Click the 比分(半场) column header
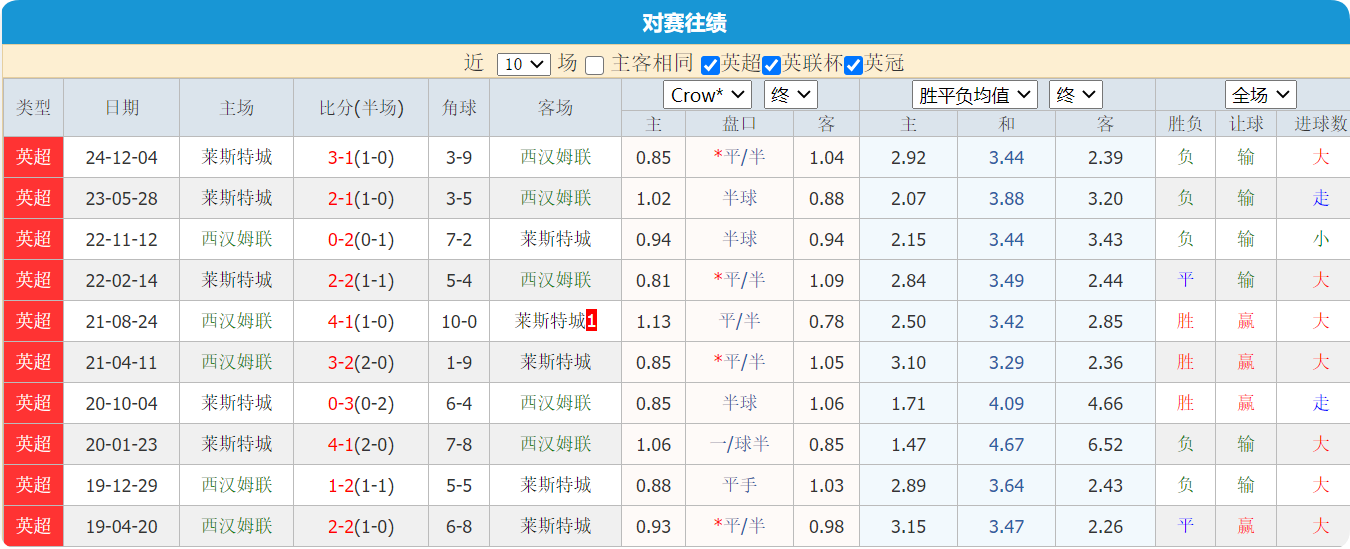 [361, 108]
